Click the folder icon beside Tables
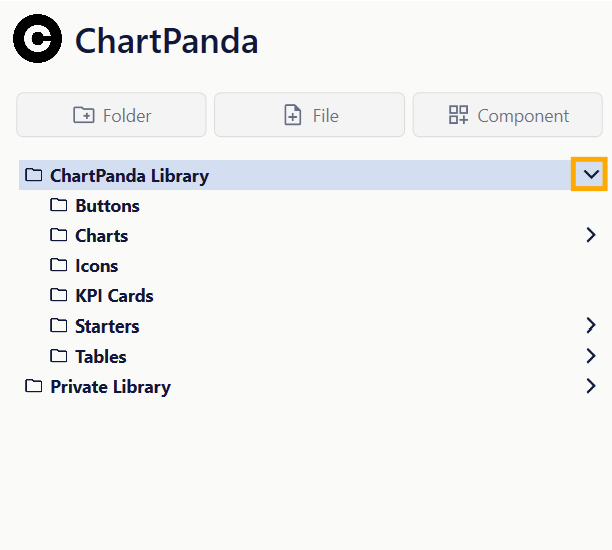 [59, 356]
